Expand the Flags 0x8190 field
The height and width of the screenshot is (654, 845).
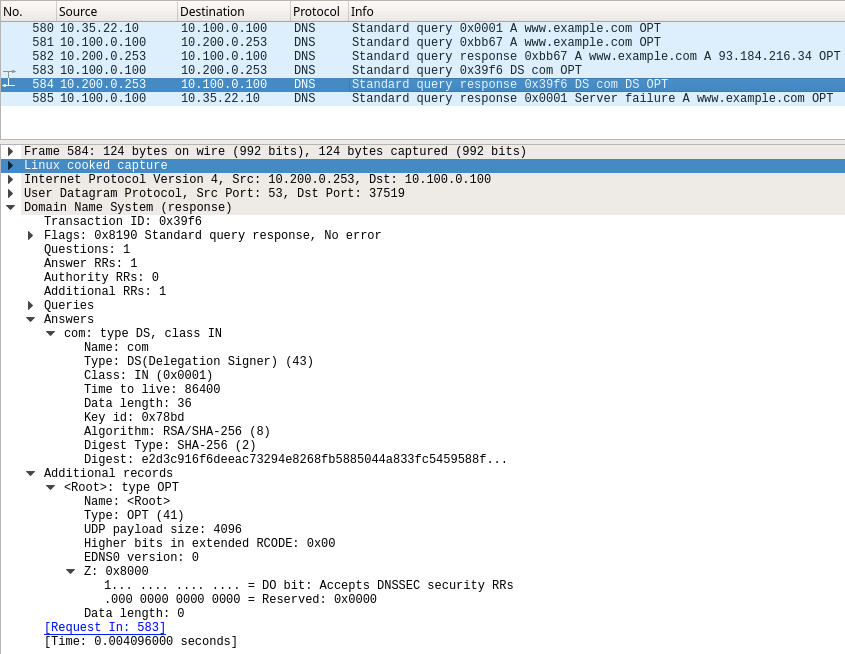[30, 236]
